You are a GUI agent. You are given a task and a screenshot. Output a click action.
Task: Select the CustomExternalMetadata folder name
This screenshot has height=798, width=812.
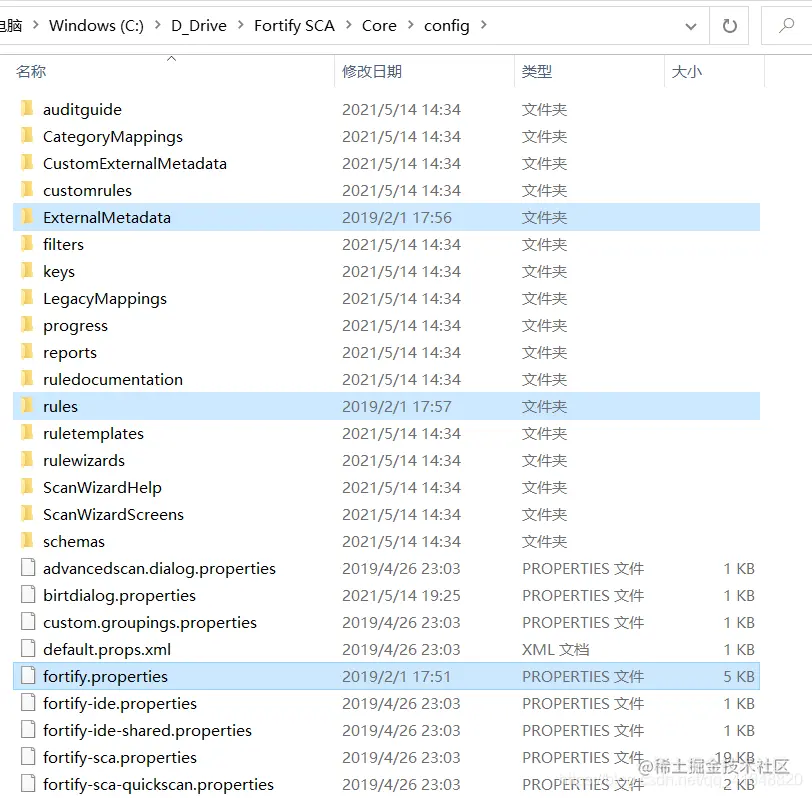click(x=135, y=163)
